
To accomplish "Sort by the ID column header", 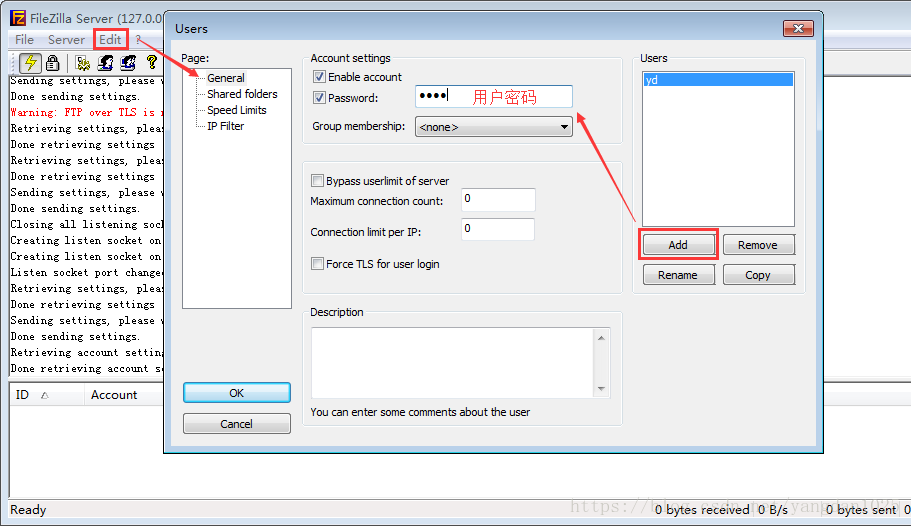I will point(46,395).
